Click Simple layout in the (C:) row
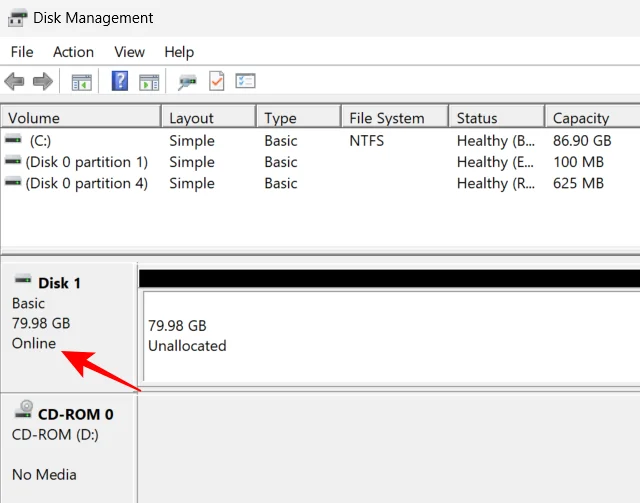 click(x=192, y=141)
